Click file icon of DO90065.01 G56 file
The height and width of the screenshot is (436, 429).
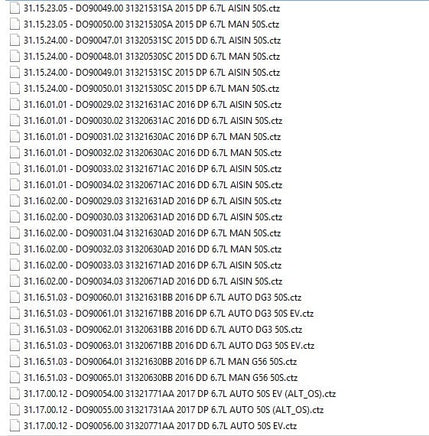(15, 377)
